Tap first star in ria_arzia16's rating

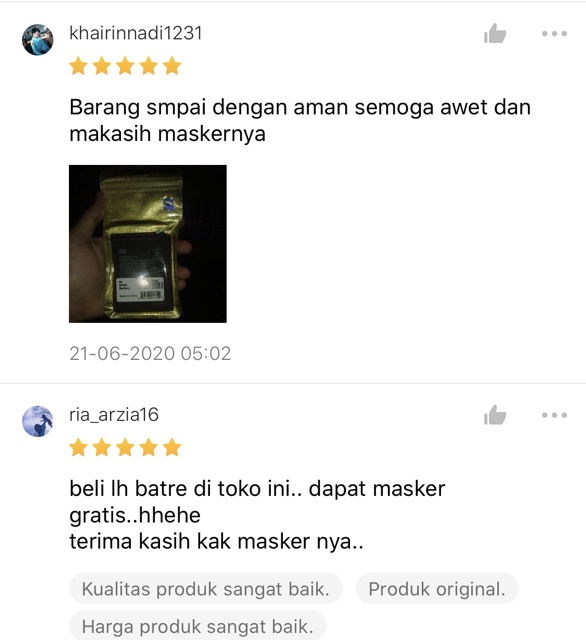pos(78,447)
